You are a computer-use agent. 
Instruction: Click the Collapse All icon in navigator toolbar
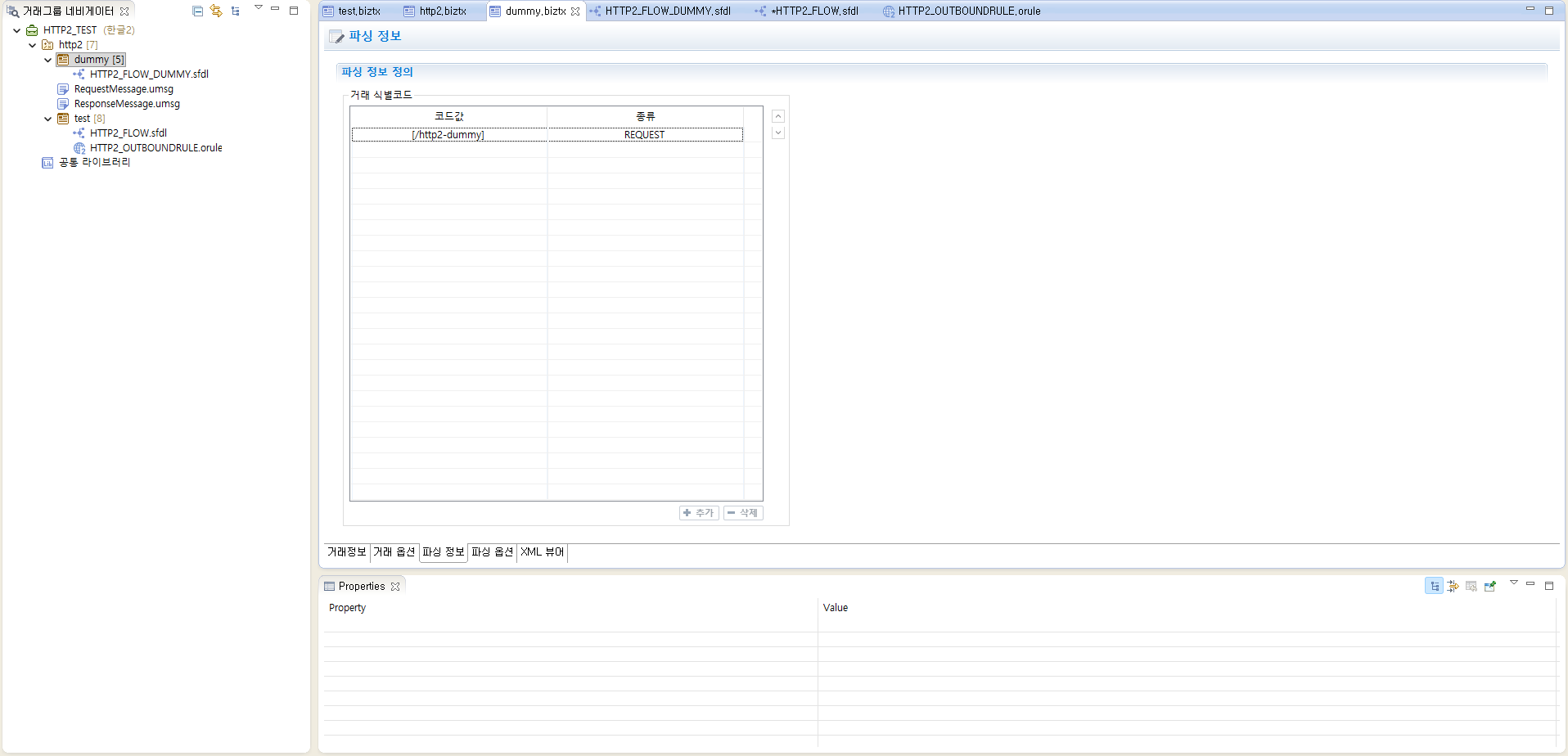(197, 11)
